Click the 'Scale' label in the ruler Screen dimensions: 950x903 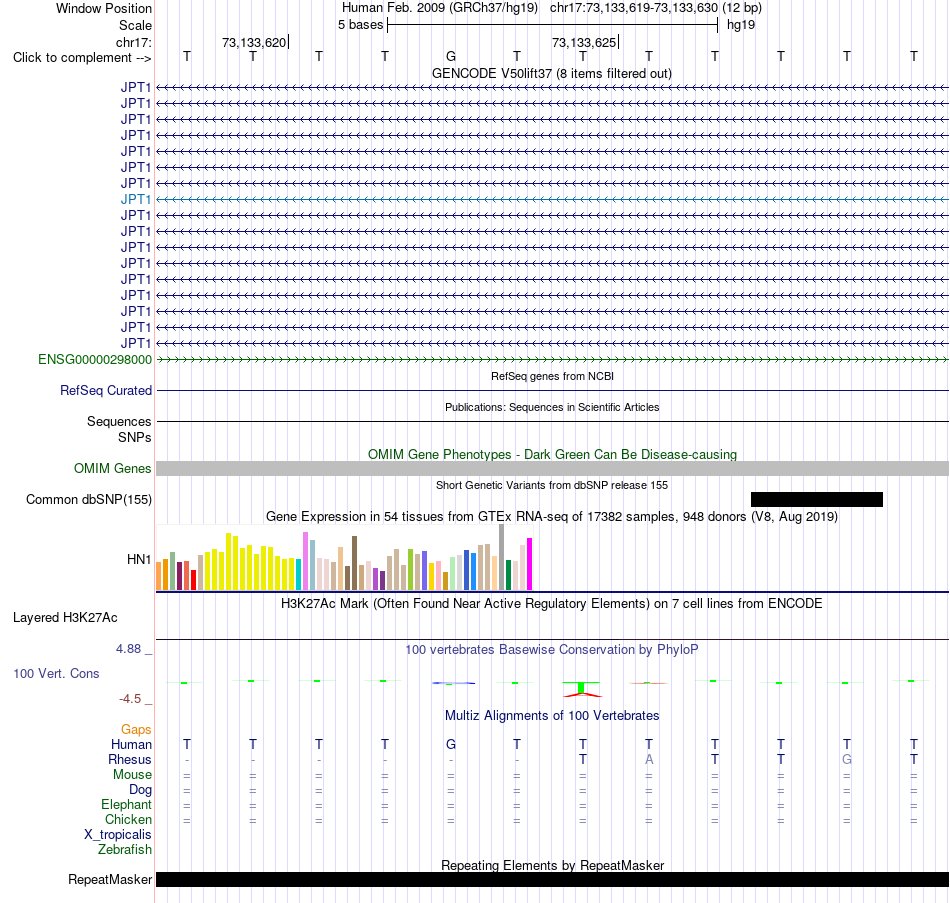[135, 25]
